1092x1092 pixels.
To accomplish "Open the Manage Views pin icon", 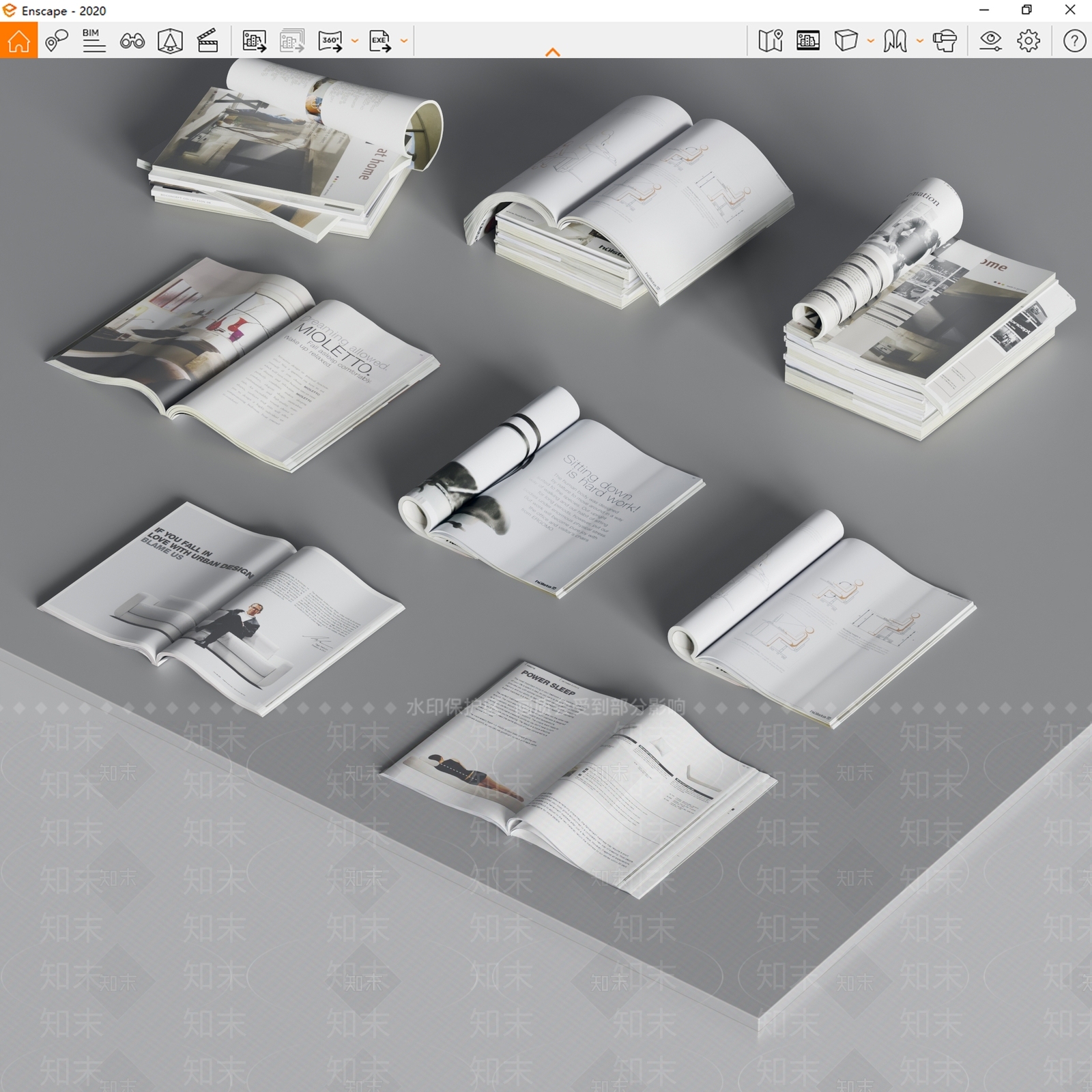I will click(x=57, y=41).
